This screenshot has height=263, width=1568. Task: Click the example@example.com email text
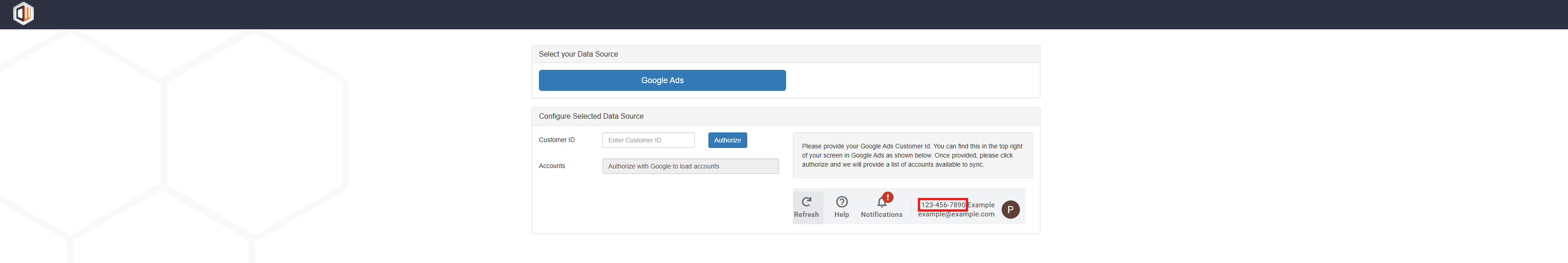tap(956, 214)
